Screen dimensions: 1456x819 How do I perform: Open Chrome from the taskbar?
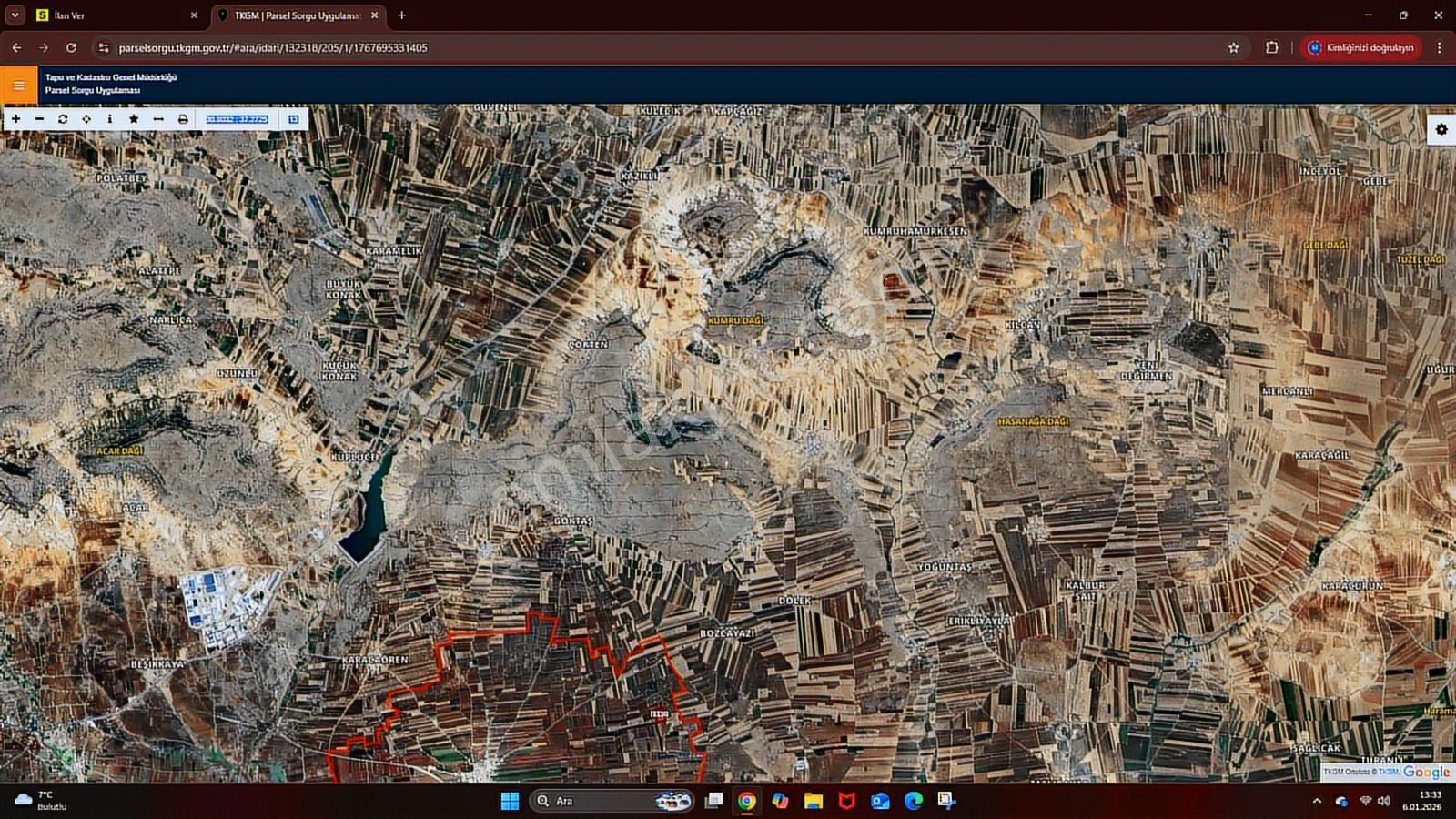pyautogui.click(x=746, y=801)
